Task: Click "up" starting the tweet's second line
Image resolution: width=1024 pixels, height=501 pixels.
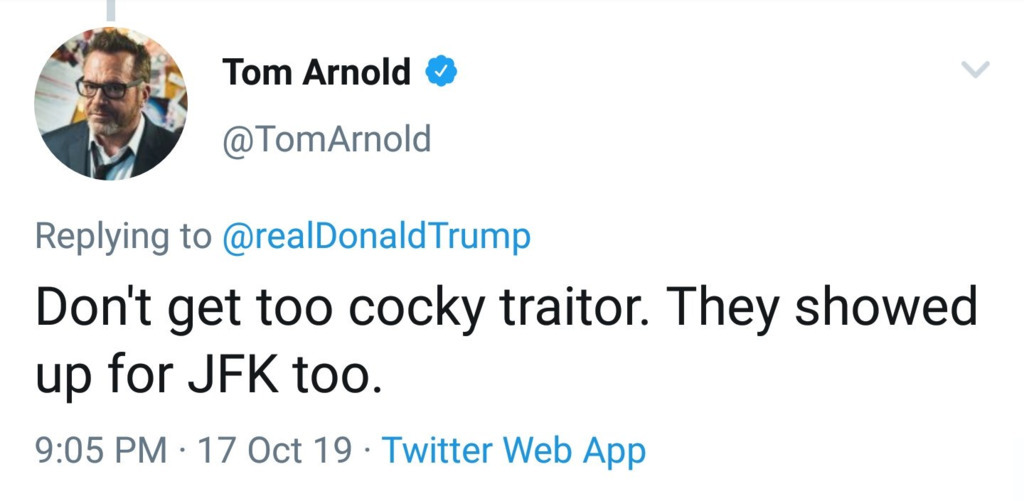Action: [x=62, y=375]
